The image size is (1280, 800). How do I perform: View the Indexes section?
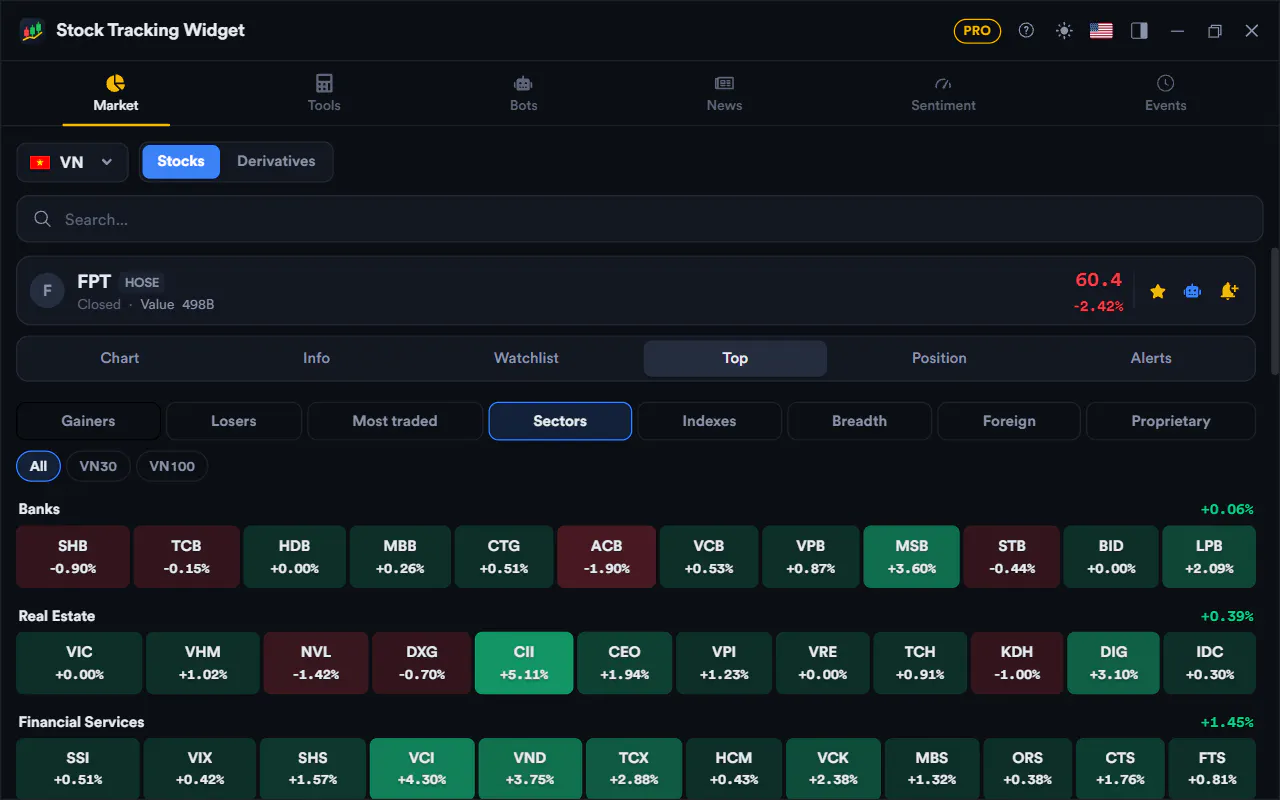[x=709, y=421]
